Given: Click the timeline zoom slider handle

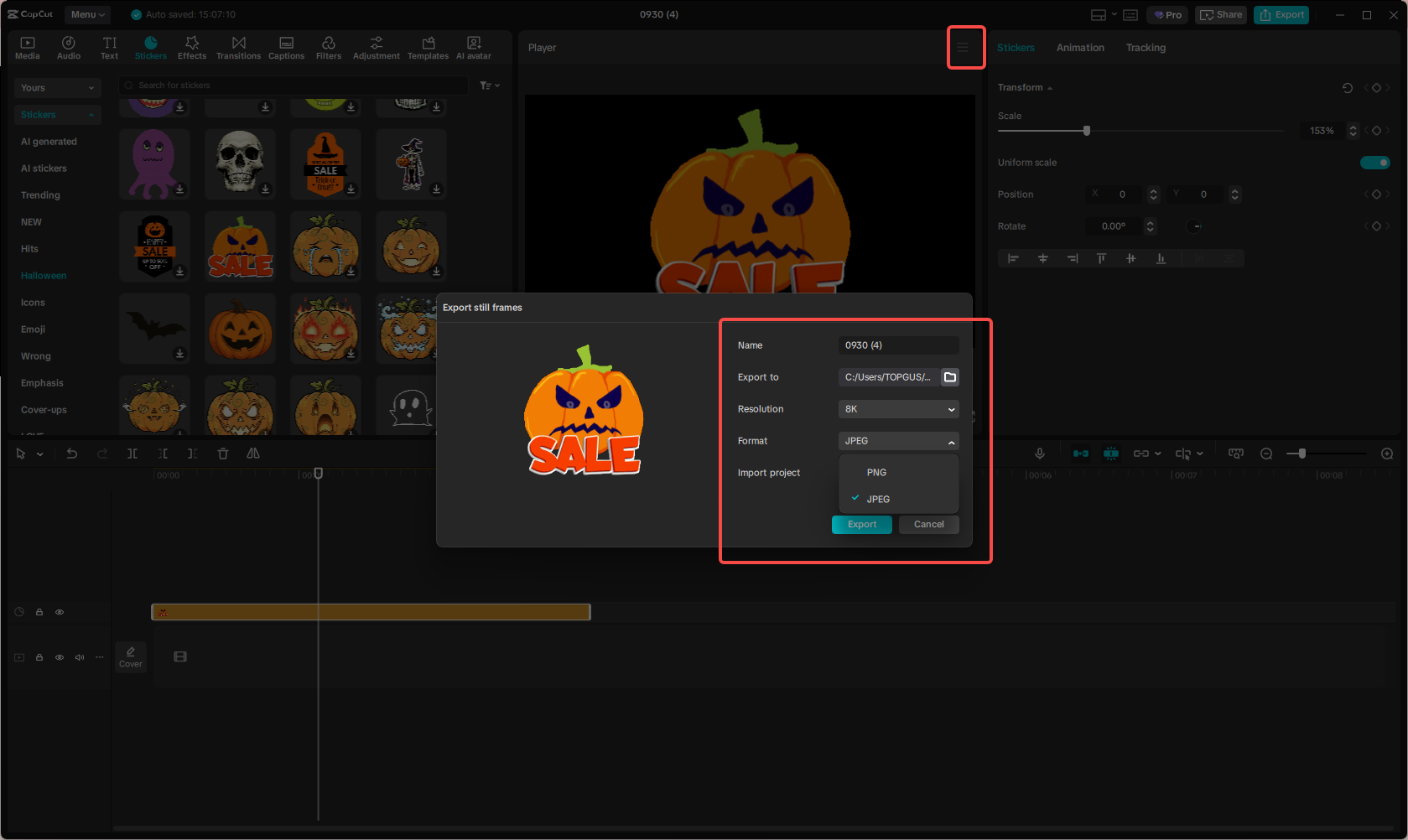Looking at the screenshot, I should pos(1301,454).
